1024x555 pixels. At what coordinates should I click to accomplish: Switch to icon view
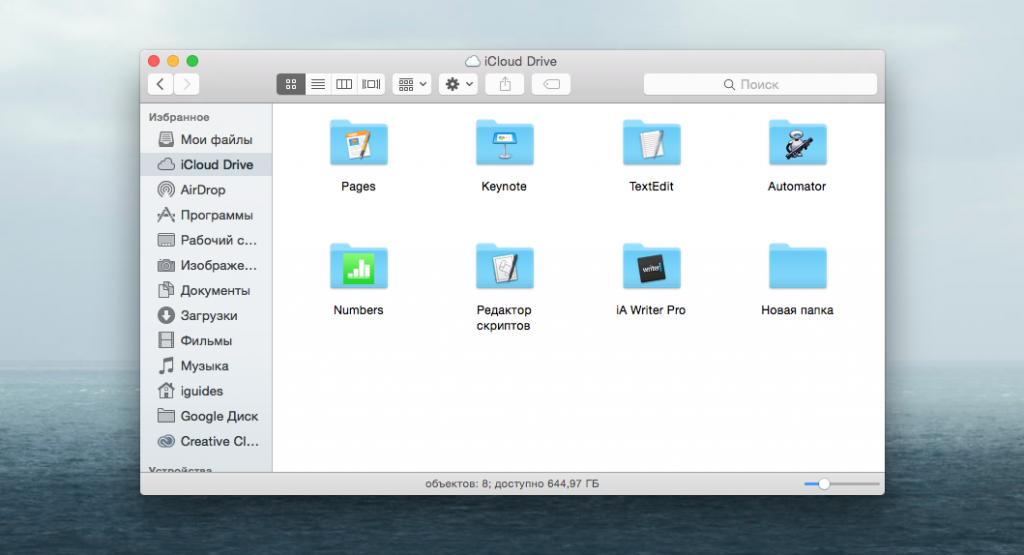click(291, 84)
